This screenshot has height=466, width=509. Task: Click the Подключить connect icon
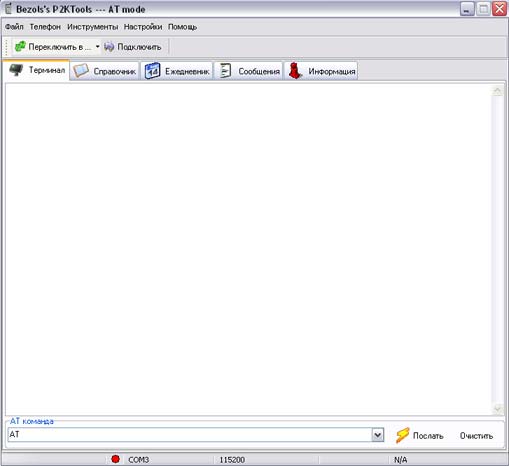pos(109,47)
